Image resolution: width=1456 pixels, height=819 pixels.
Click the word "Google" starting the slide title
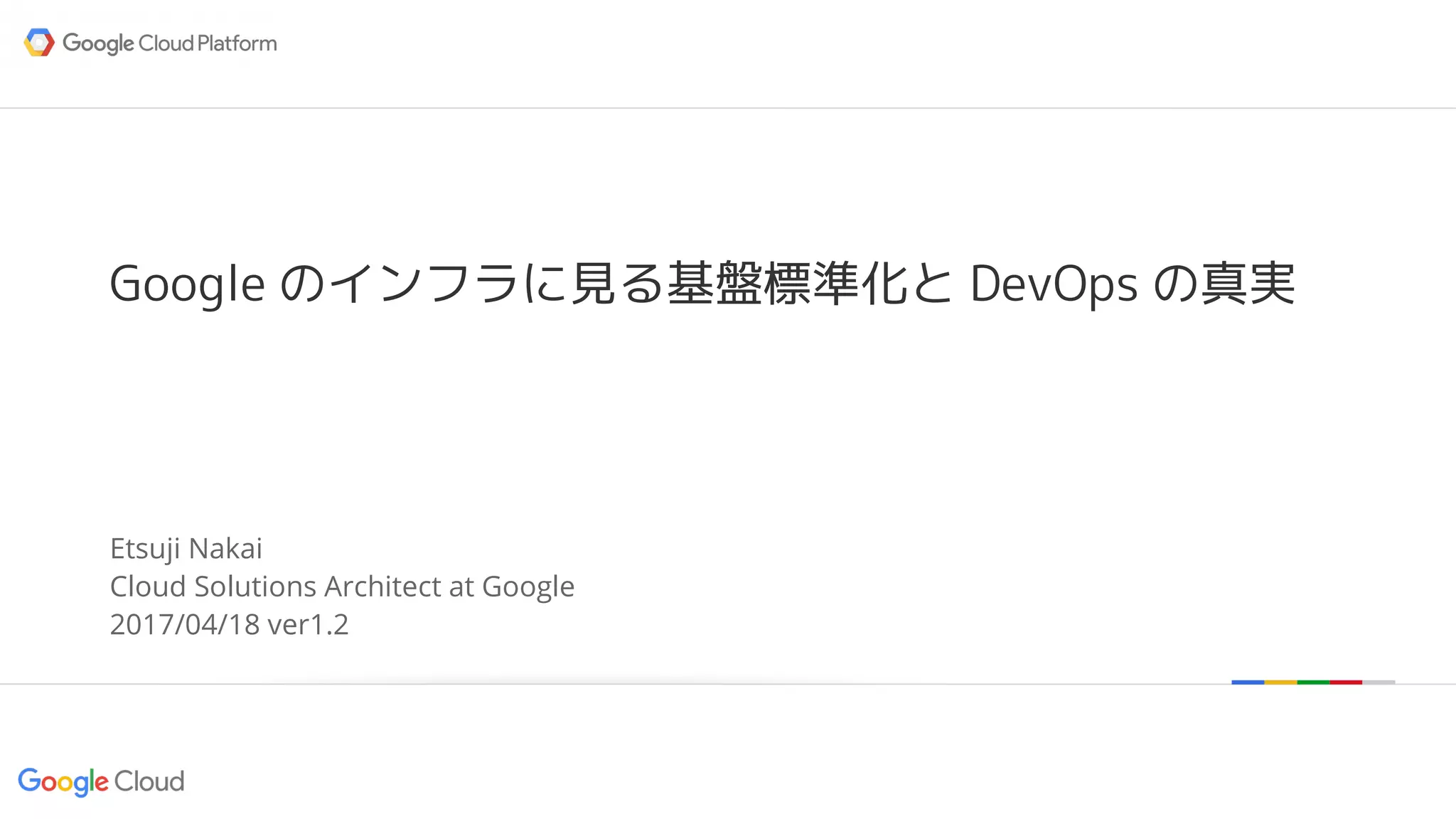[187, 284]
